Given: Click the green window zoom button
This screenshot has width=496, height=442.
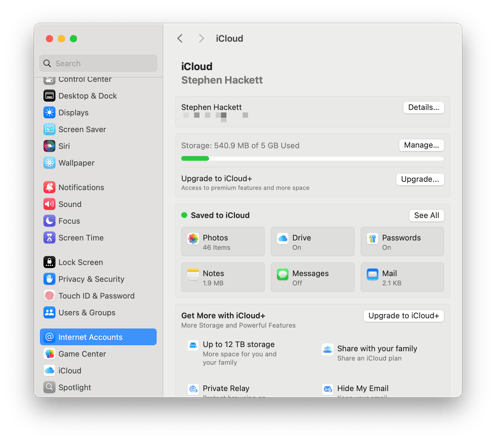Looking at the screenshot, I should [74, 39].
